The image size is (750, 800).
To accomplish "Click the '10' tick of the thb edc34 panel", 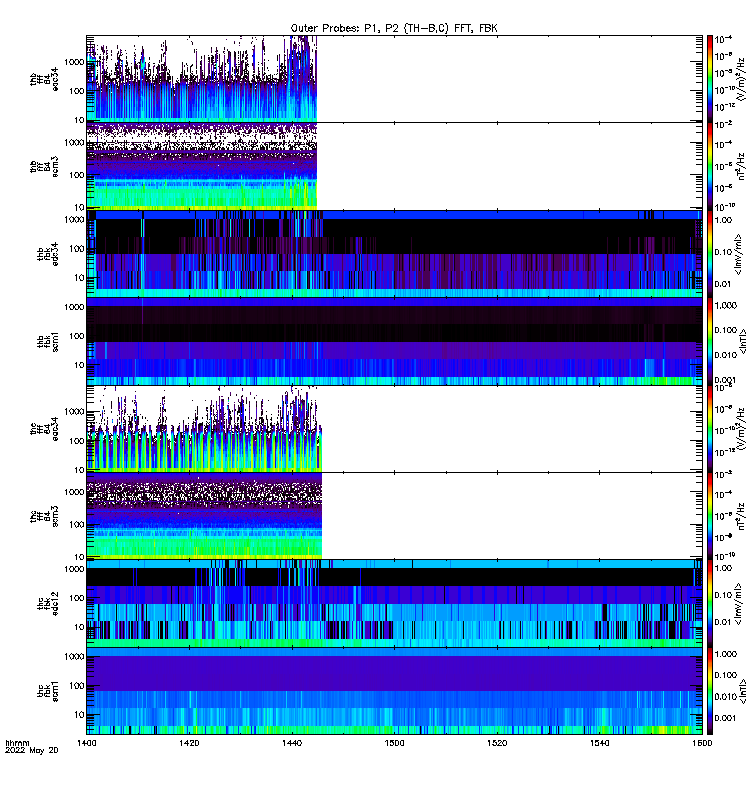I will (79, 278).
